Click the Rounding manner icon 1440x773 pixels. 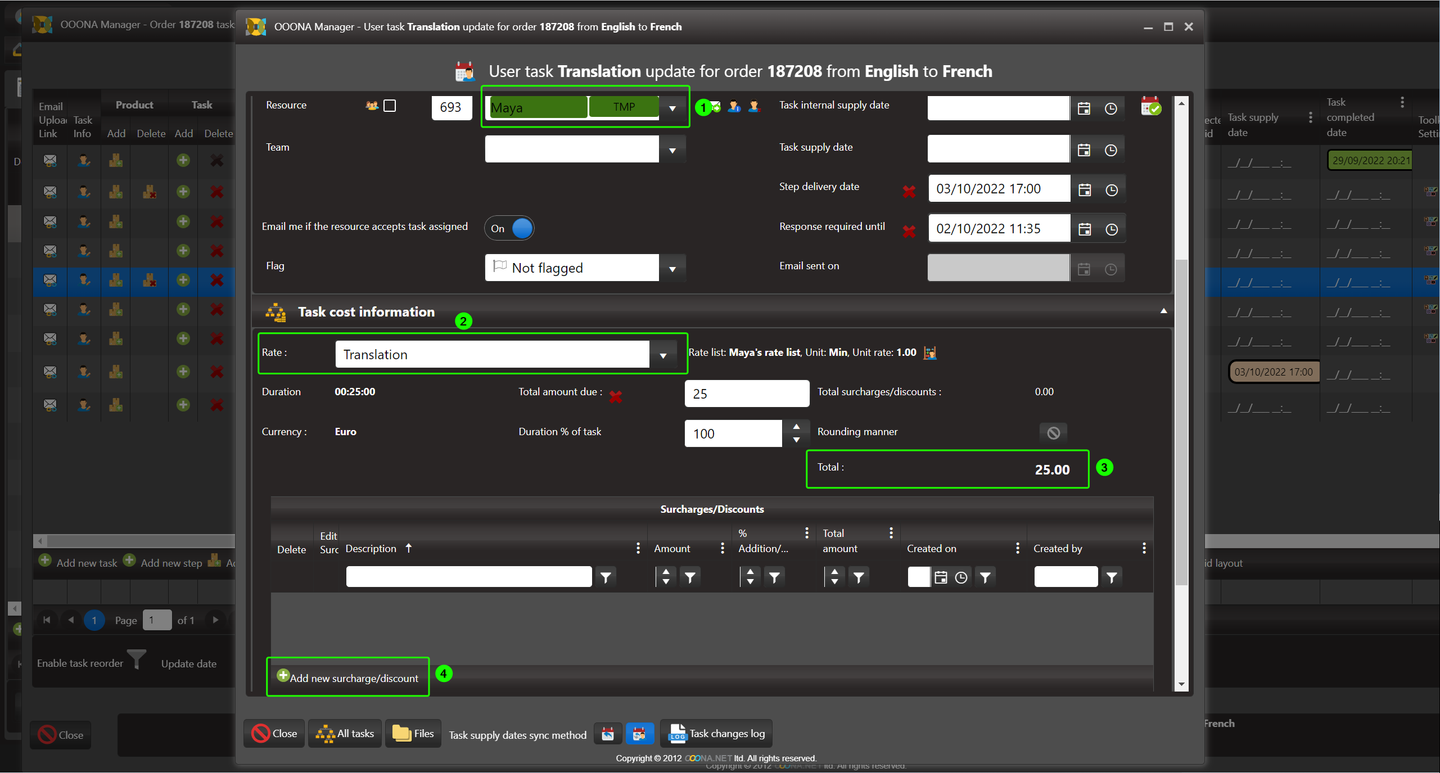tap(1052, 432)
